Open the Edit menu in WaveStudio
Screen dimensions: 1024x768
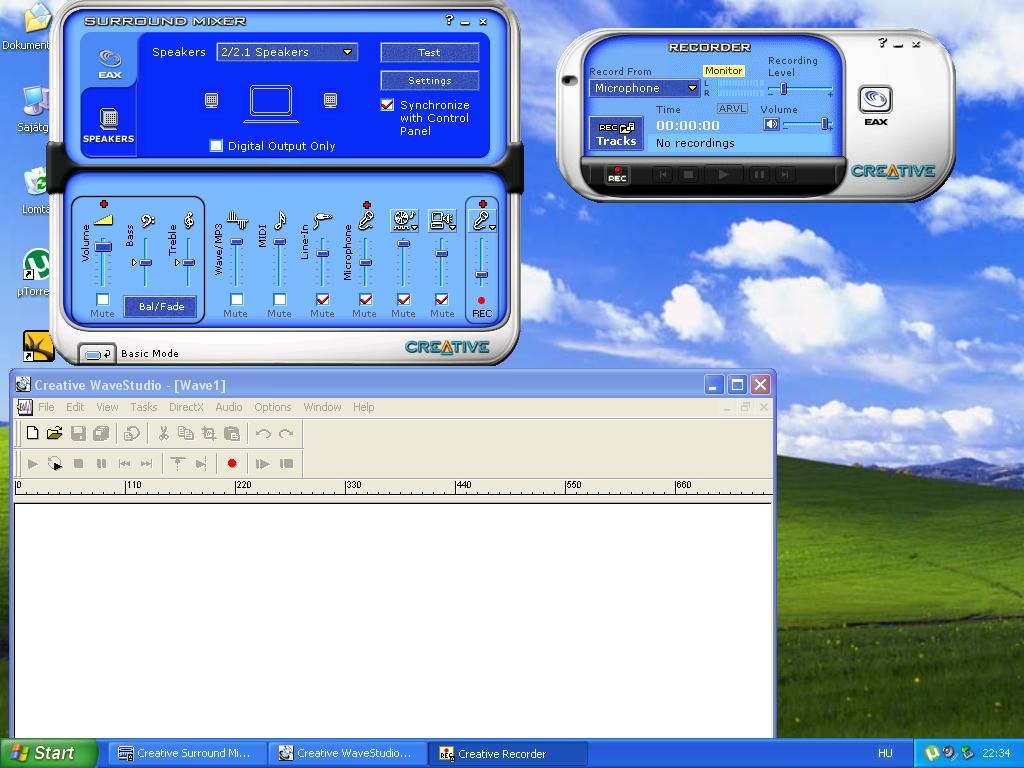(75, 407)
